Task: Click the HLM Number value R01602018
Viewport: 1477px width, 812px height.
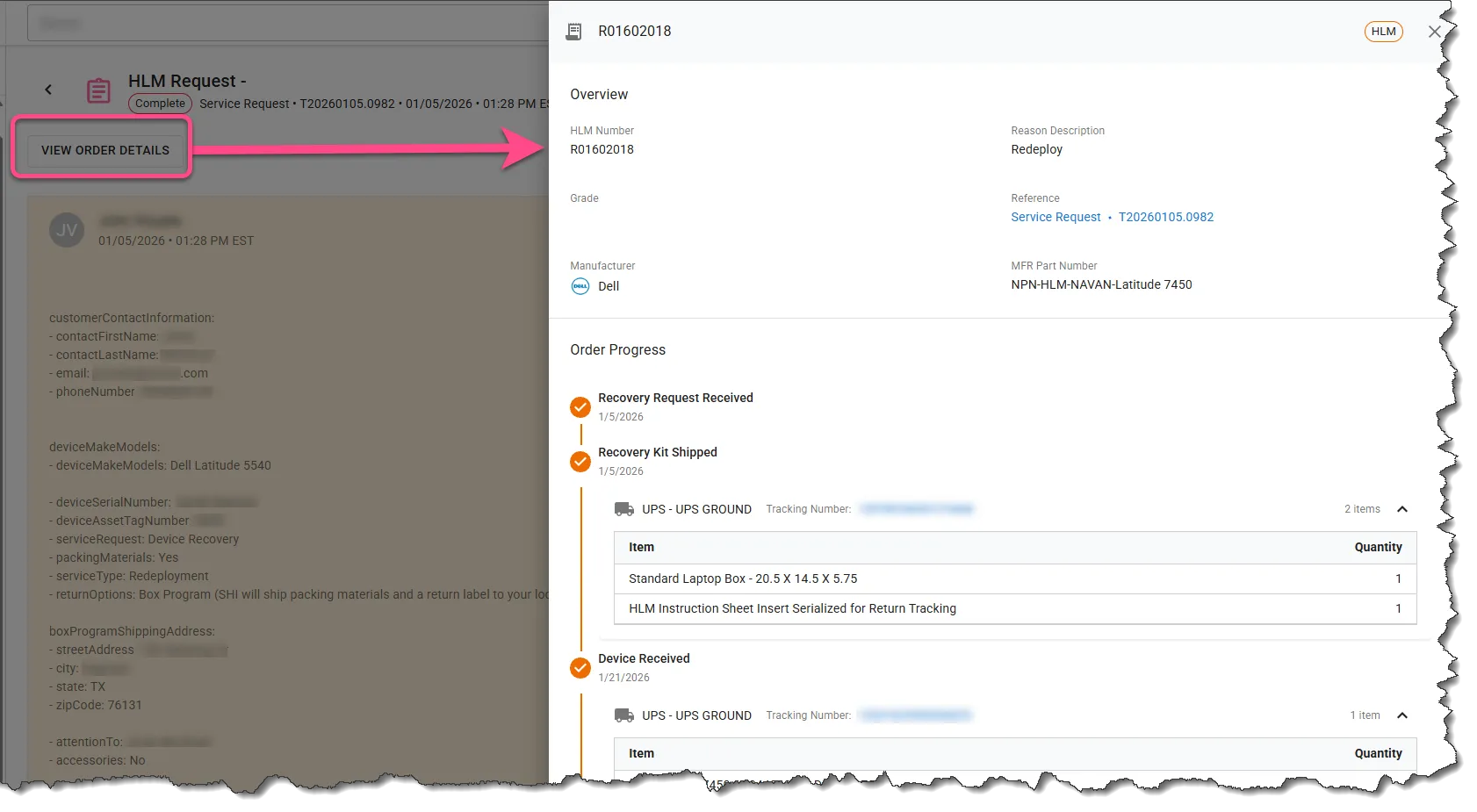Action: pyautogui.click(x=602, y=149)
